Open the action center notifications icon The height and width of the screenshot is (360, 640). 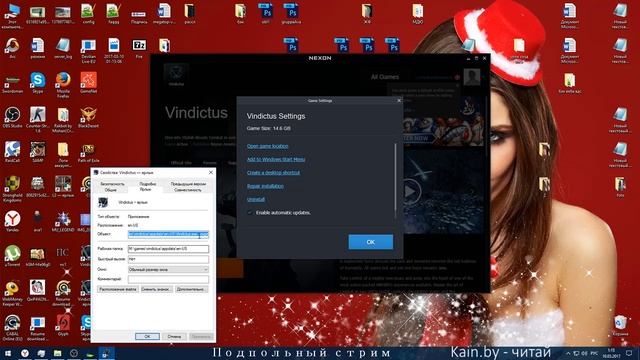coord(629,353)
